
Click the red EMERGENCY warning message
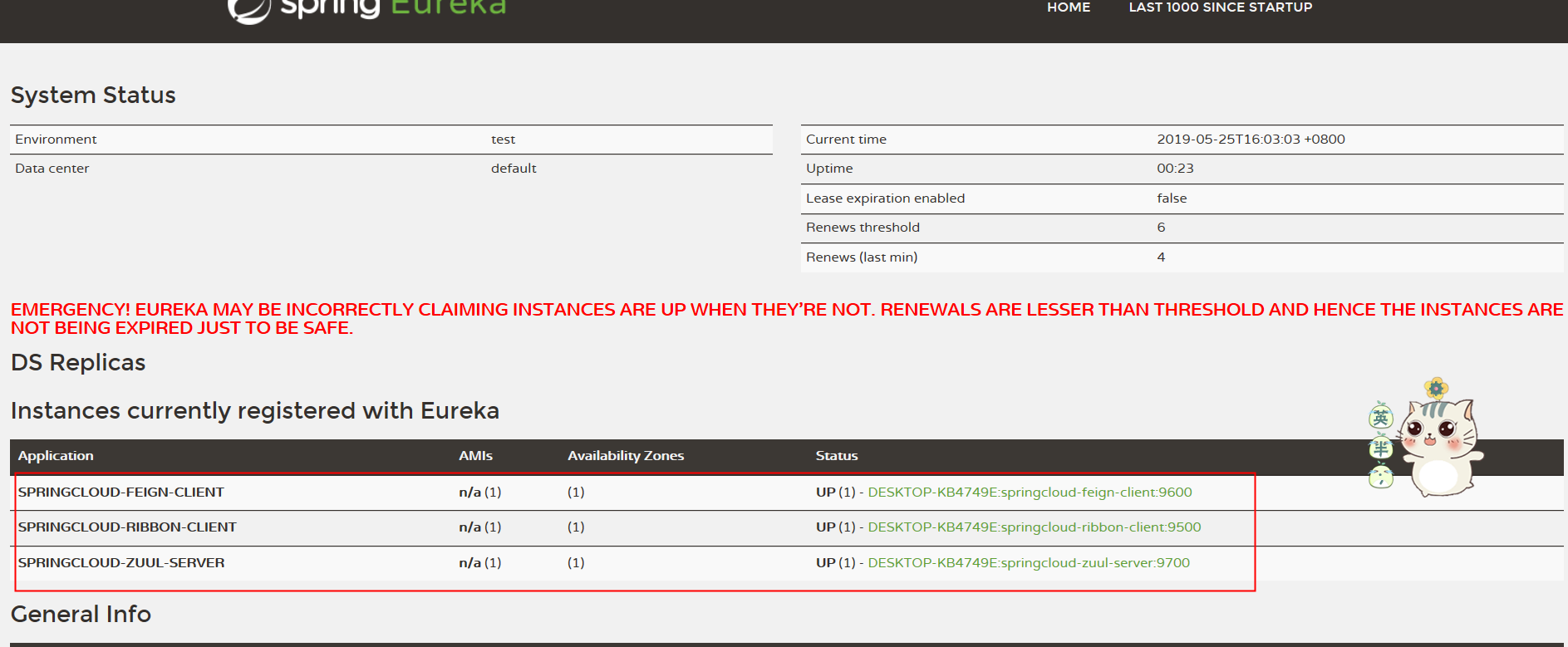(x=787, y=318)
